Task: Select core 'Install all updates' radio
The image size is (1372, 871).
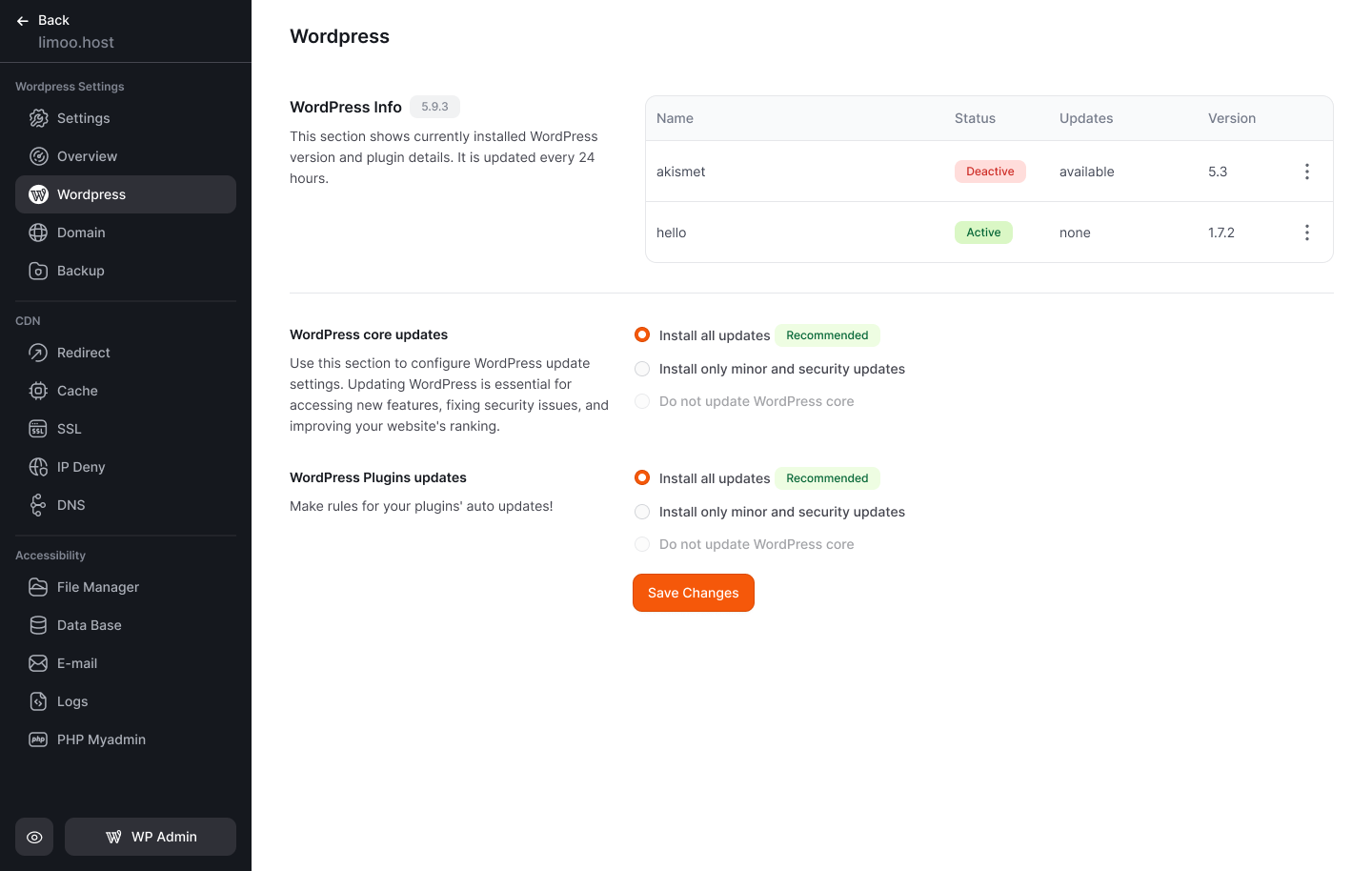Action: tap(642, 334)
